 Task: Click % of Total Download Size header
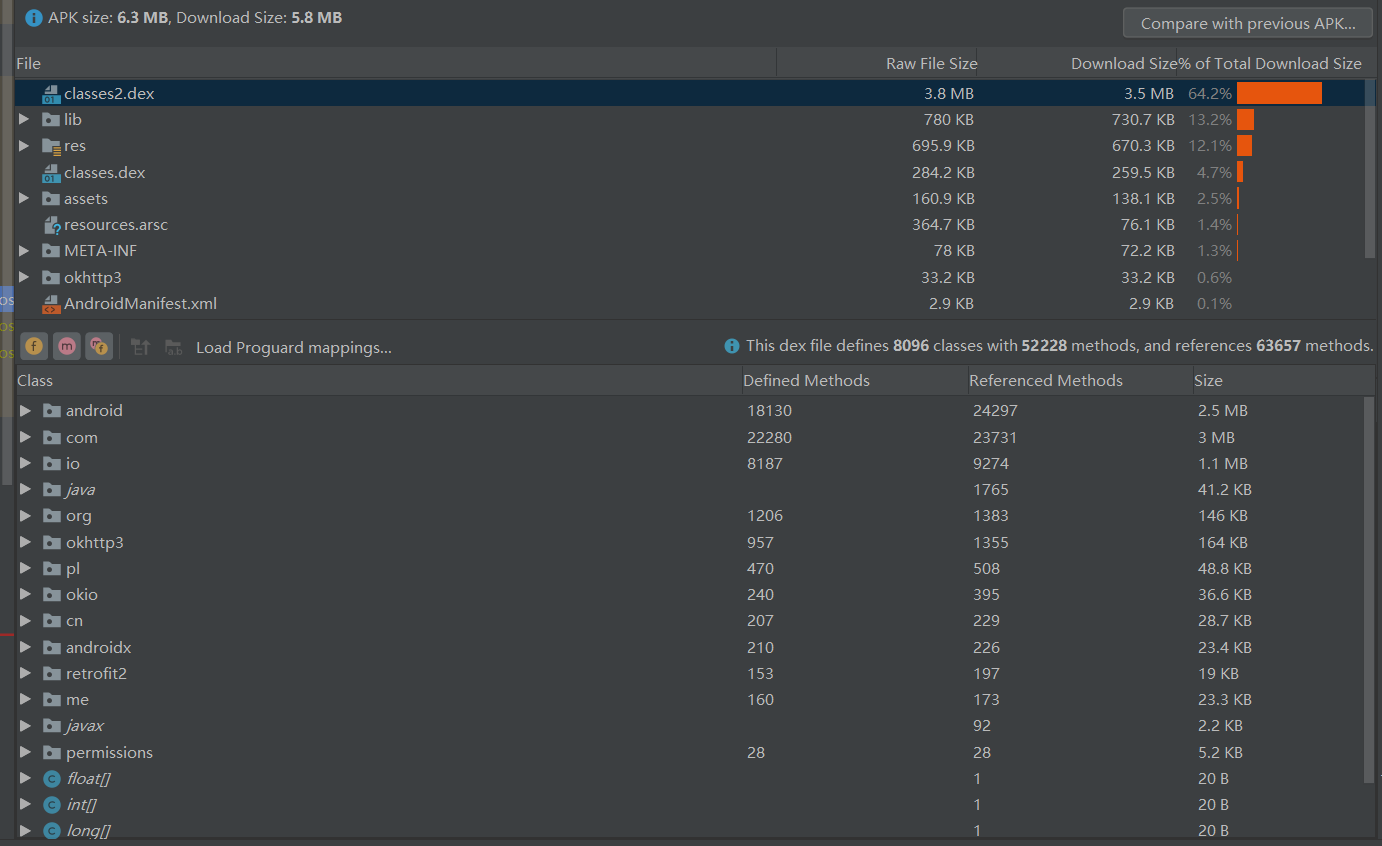1270,63
